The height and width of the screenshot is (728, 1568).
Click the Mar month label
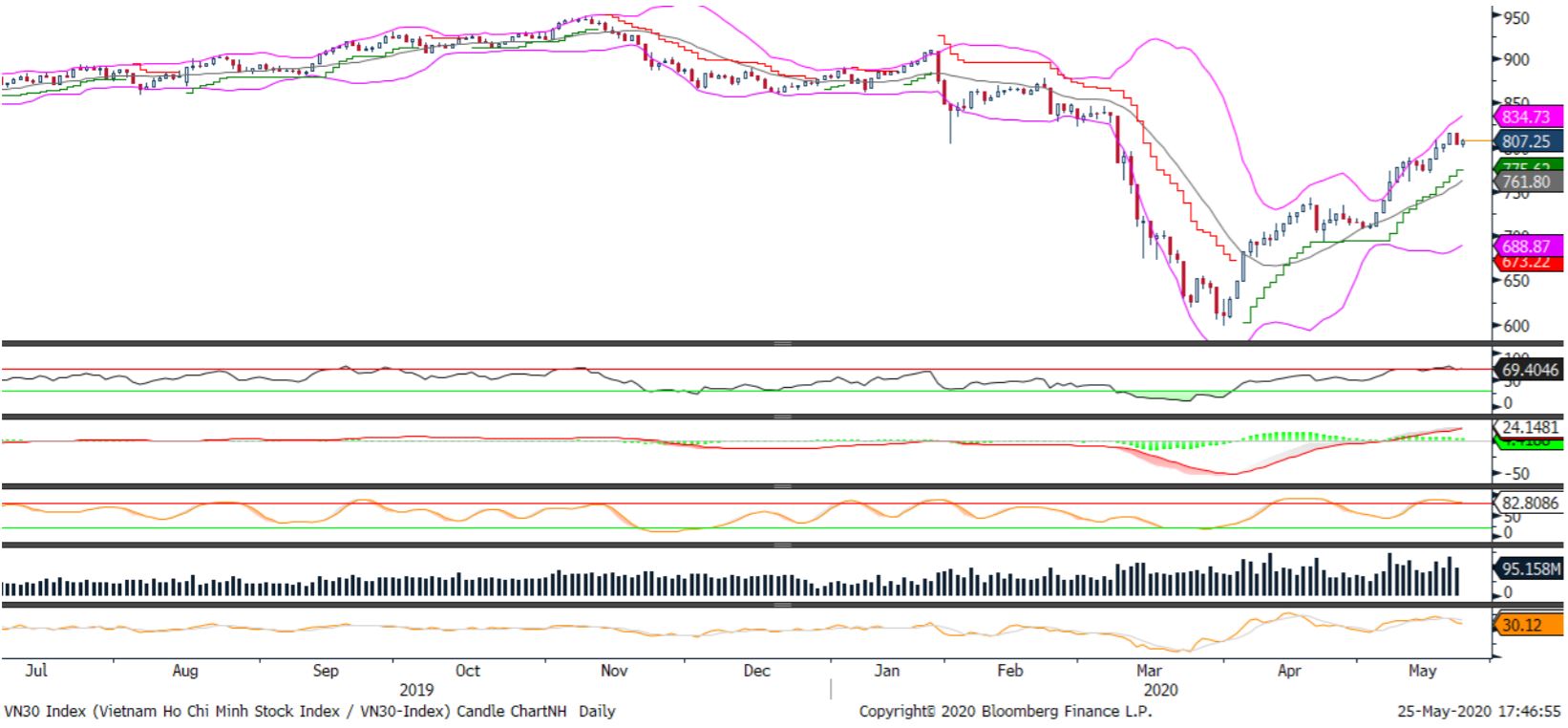point(1149,671)
